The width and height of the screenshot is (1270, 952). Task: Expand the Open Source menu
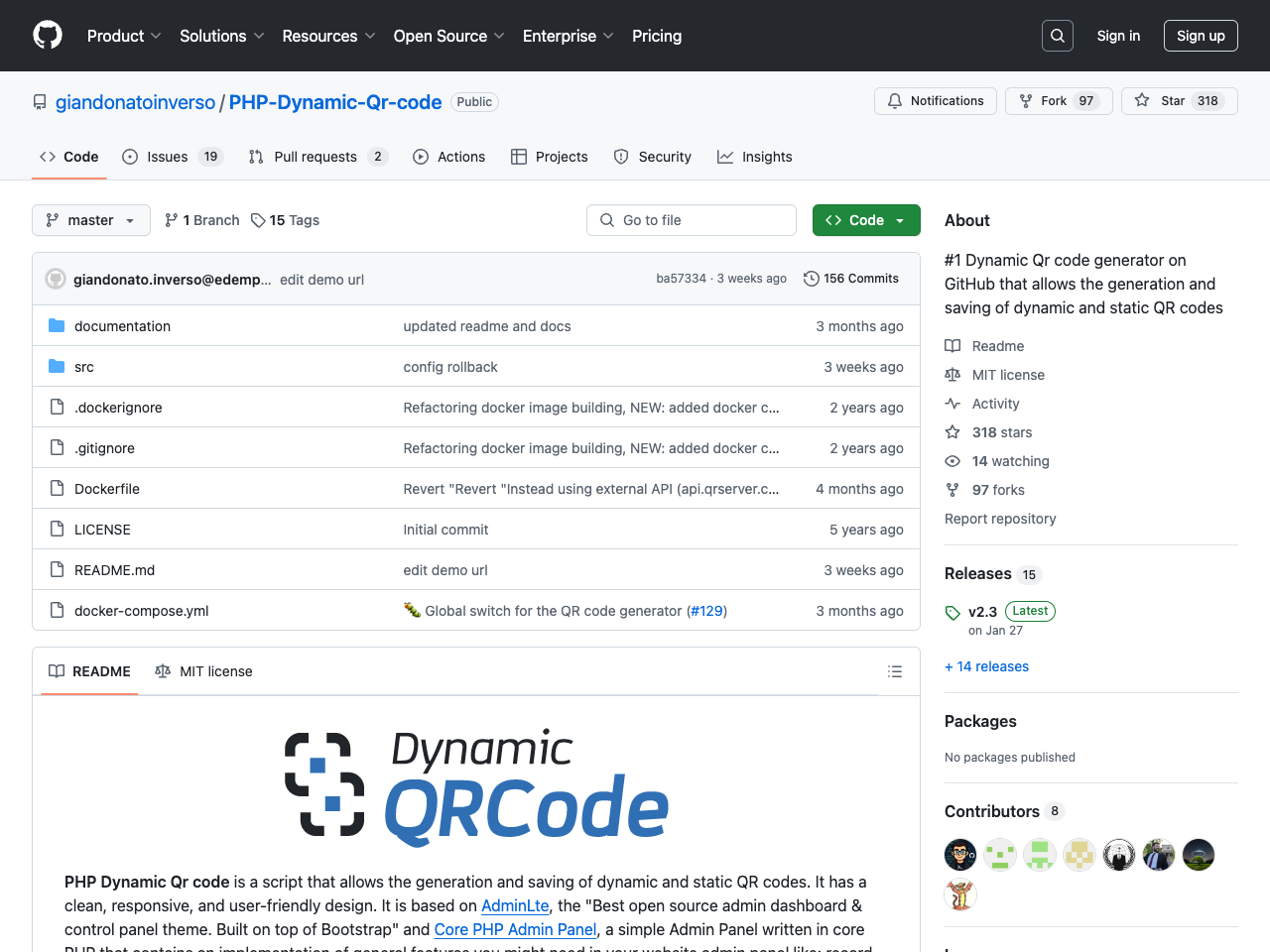pos(448,36)
